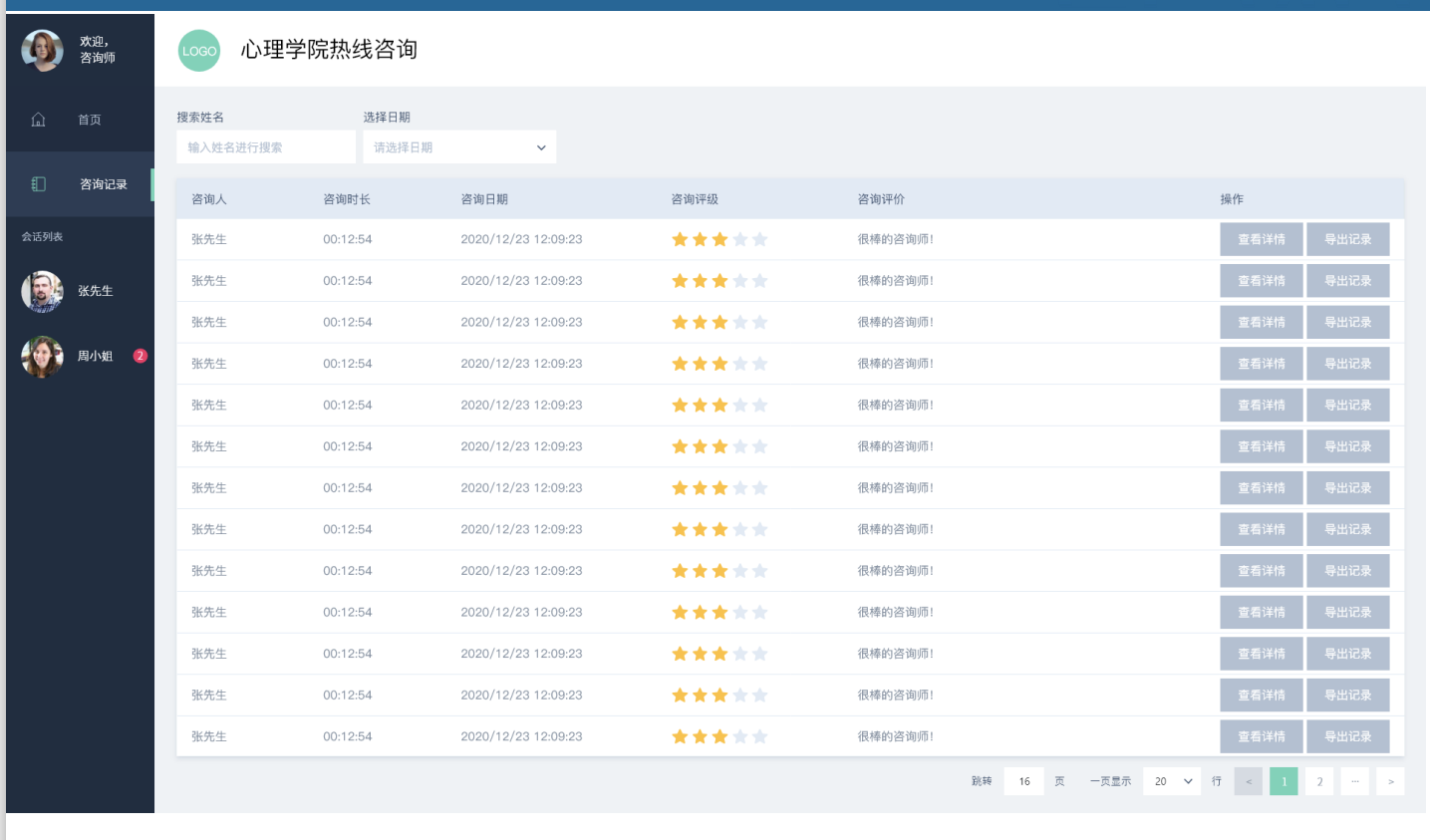Select page 1 in the pagination
1430x840 pixels.
point(1284,781)
